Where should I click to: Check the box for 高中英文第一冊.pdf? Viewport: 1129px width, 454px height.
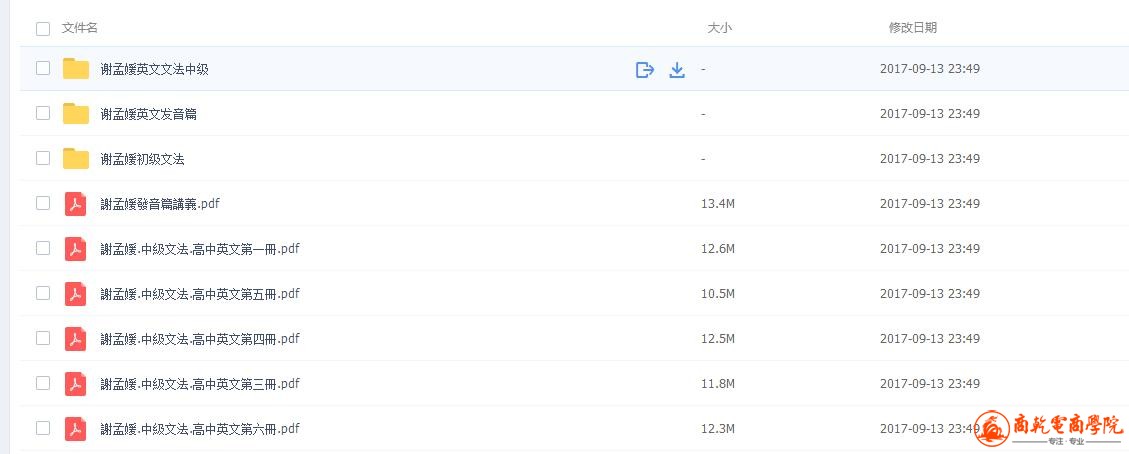[43, 248]
